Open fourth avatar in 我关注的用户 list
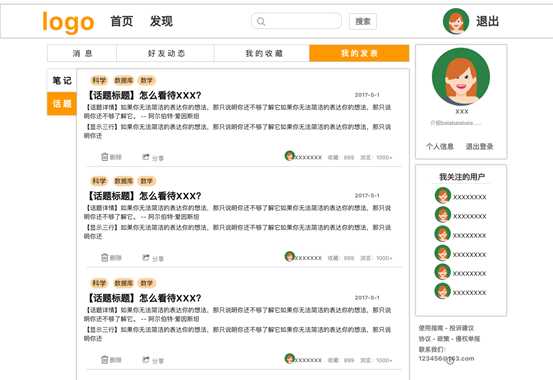The image size is (553, 380). pyautogui.click(x=443, y=253)
